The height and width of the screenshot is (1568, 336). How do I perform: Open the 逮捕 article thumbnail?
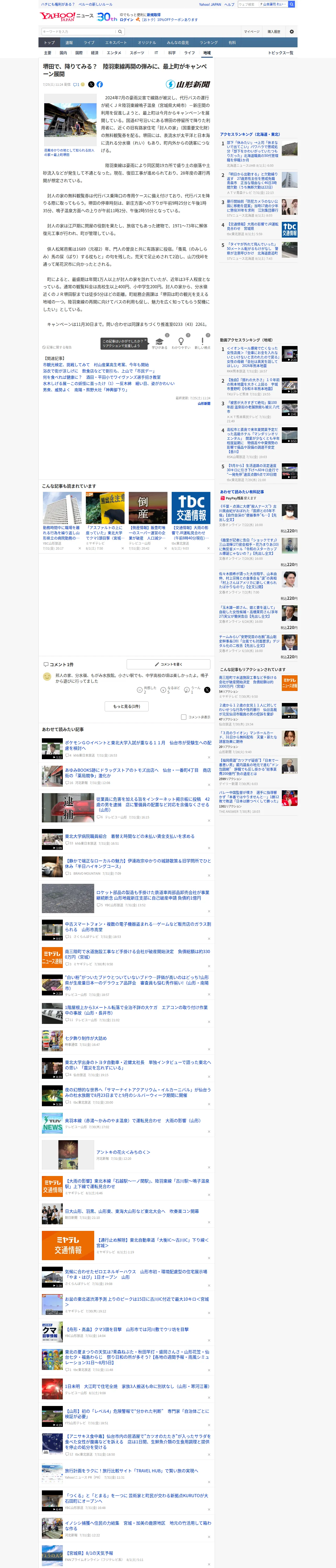68,808
